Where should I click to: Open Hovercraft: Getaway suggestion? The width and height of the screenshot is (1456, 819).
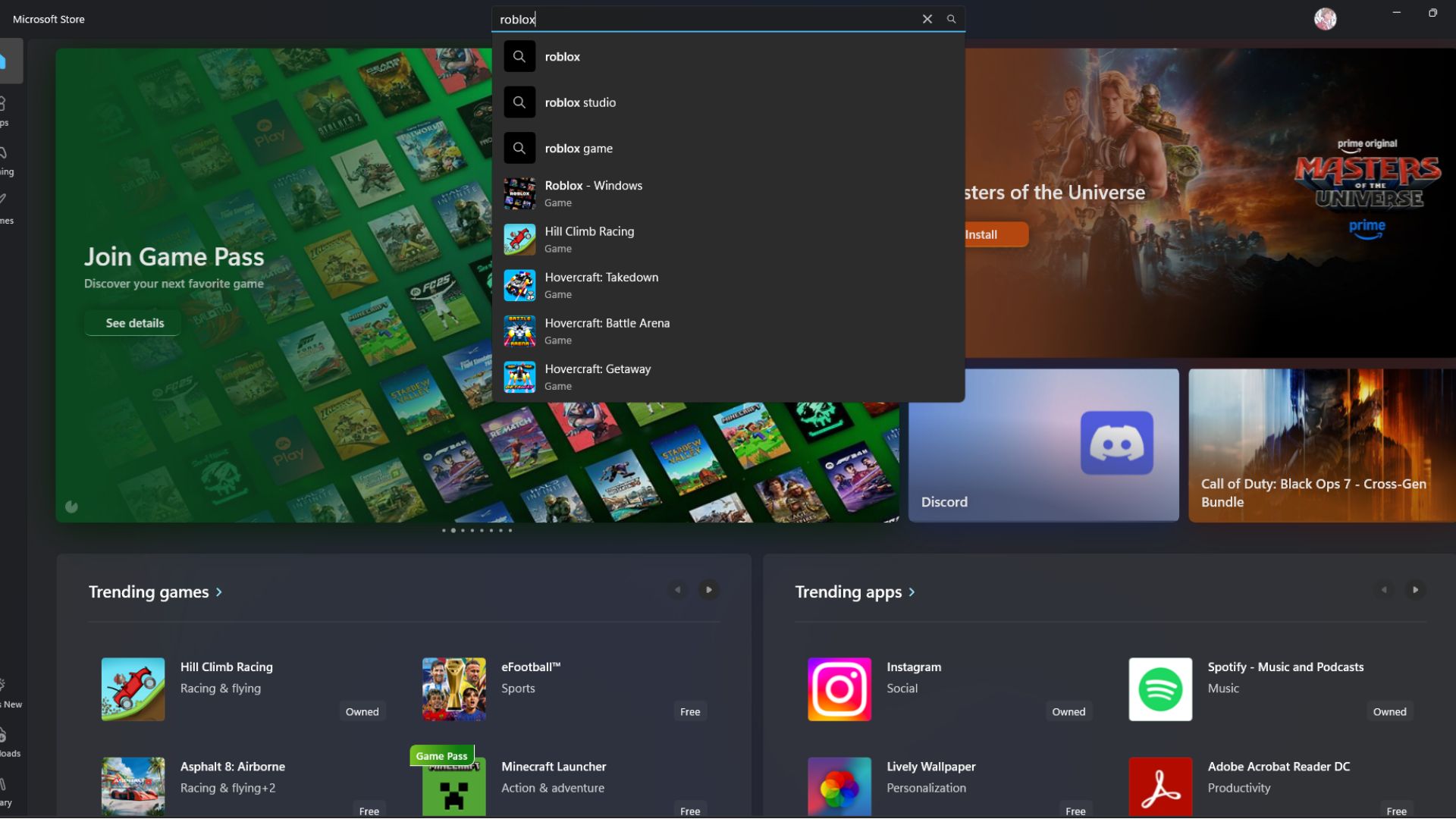[x=728, y=378]
